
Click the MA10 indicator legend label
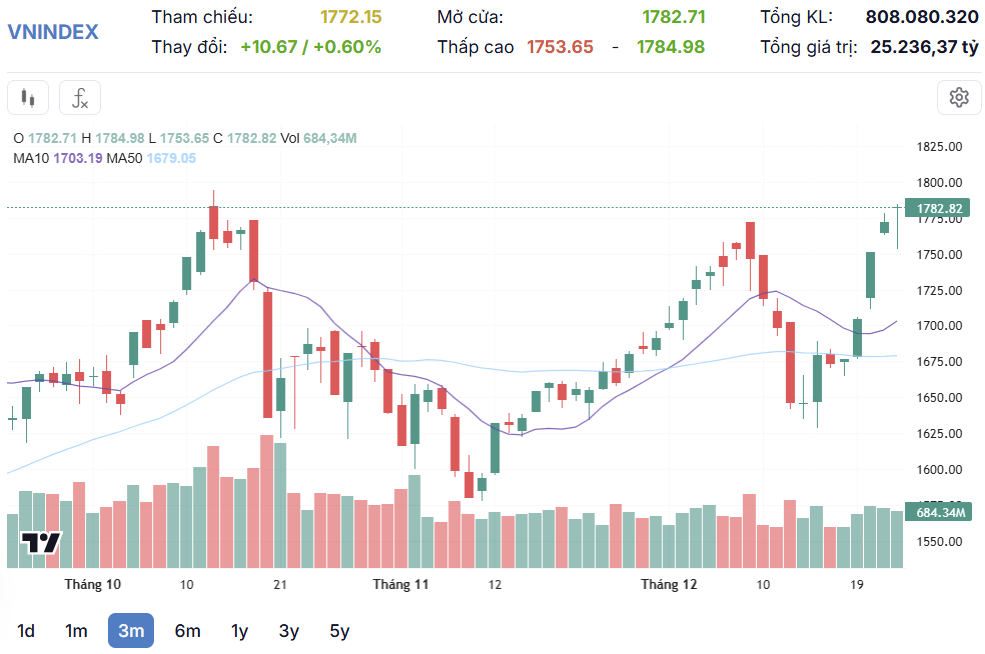pos(31,158)
